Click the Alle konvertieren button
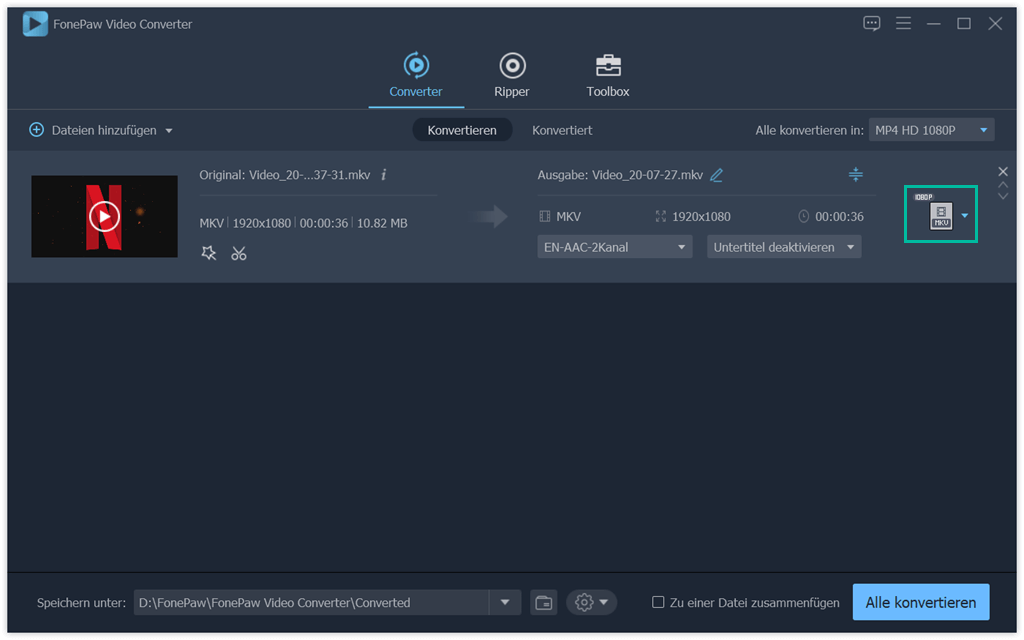 [x=921, y=602]
